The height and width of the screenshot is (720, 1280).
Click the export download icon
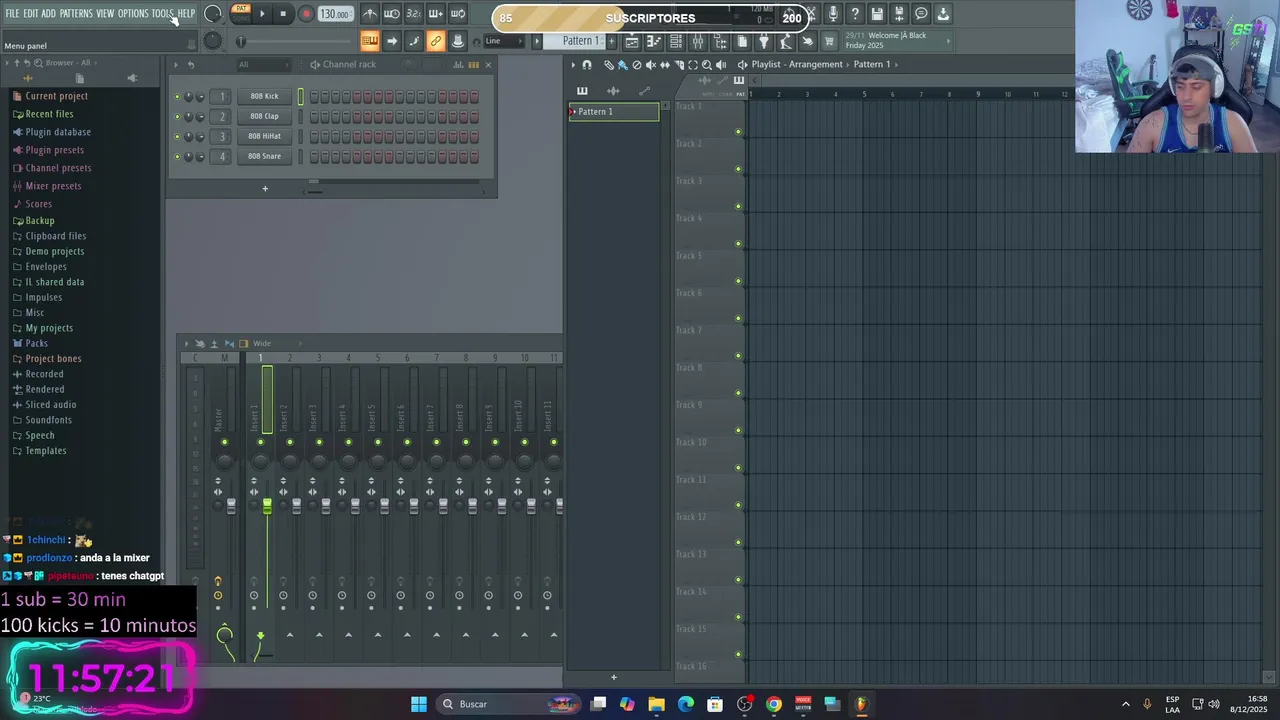pos(943,14)
